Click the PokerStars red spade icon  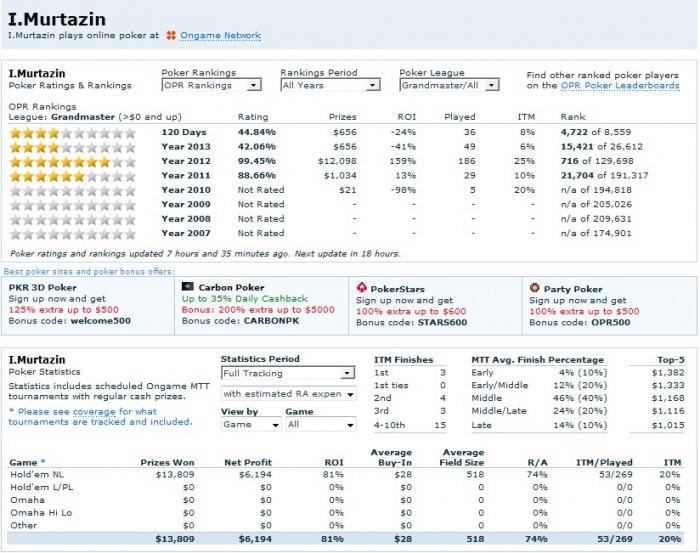[x=362, y=287]
